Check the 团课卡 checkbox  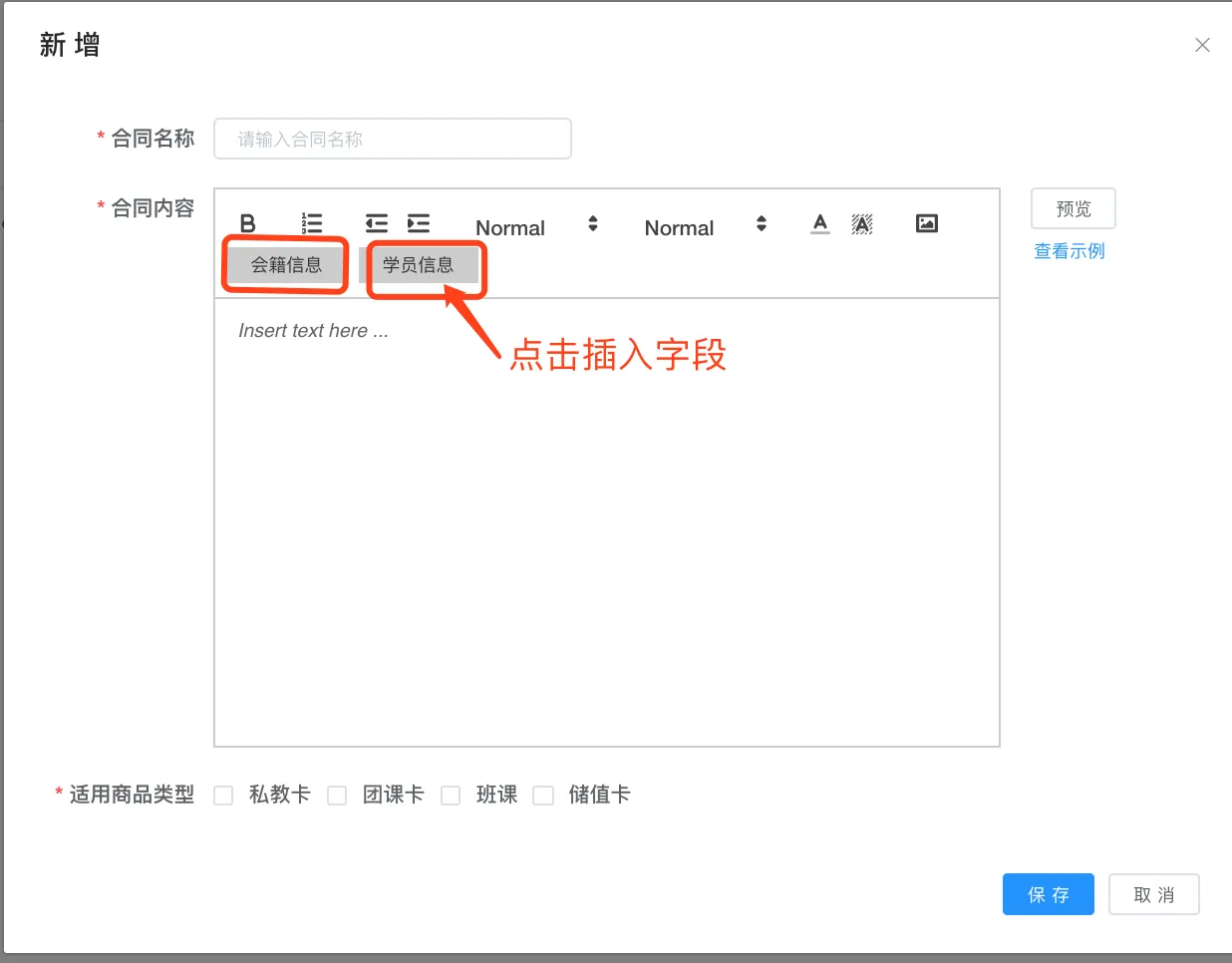(x=338, y=796)
